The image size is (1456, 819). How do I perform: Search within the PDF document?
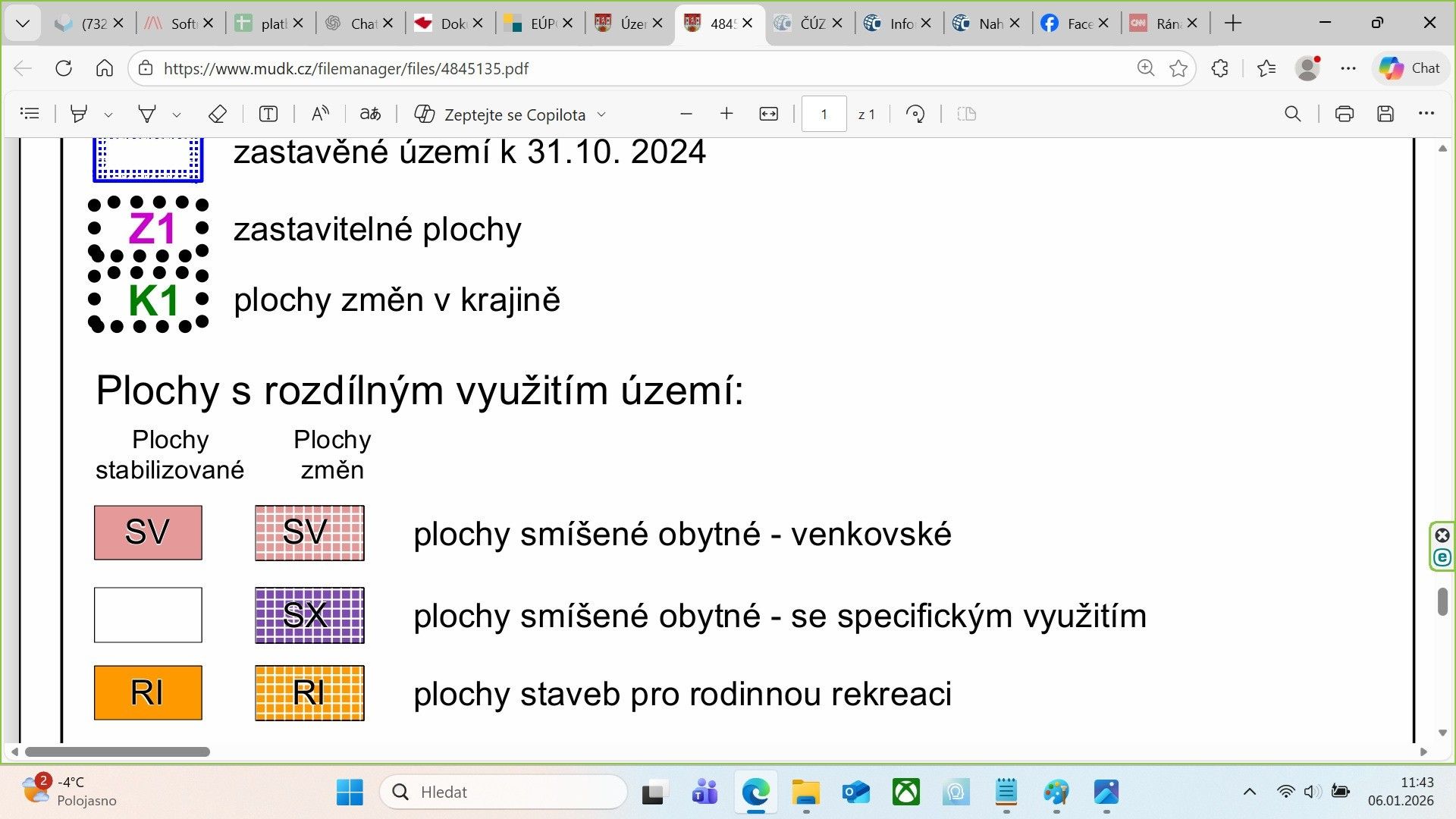tap(1293, 114)
